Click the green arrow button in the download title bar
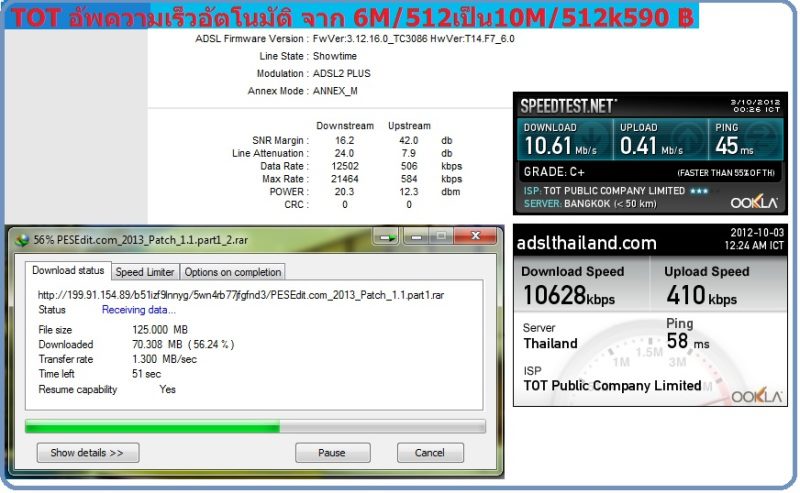Screen dimensions: 800x493 pyautogui.click(x=387, y=237)
